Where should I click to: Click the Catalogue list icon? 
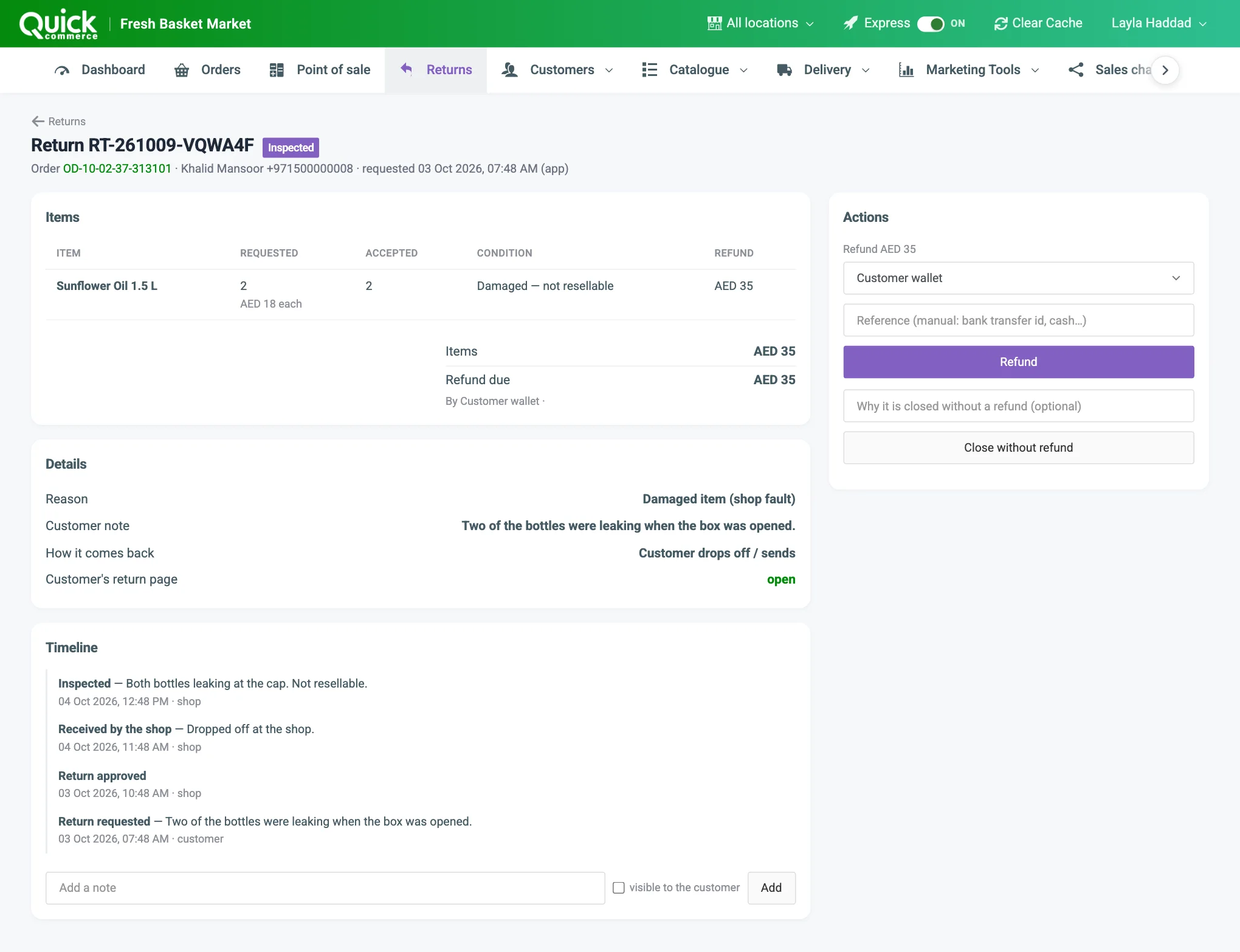pyautogui.click(x=650, y=70)
